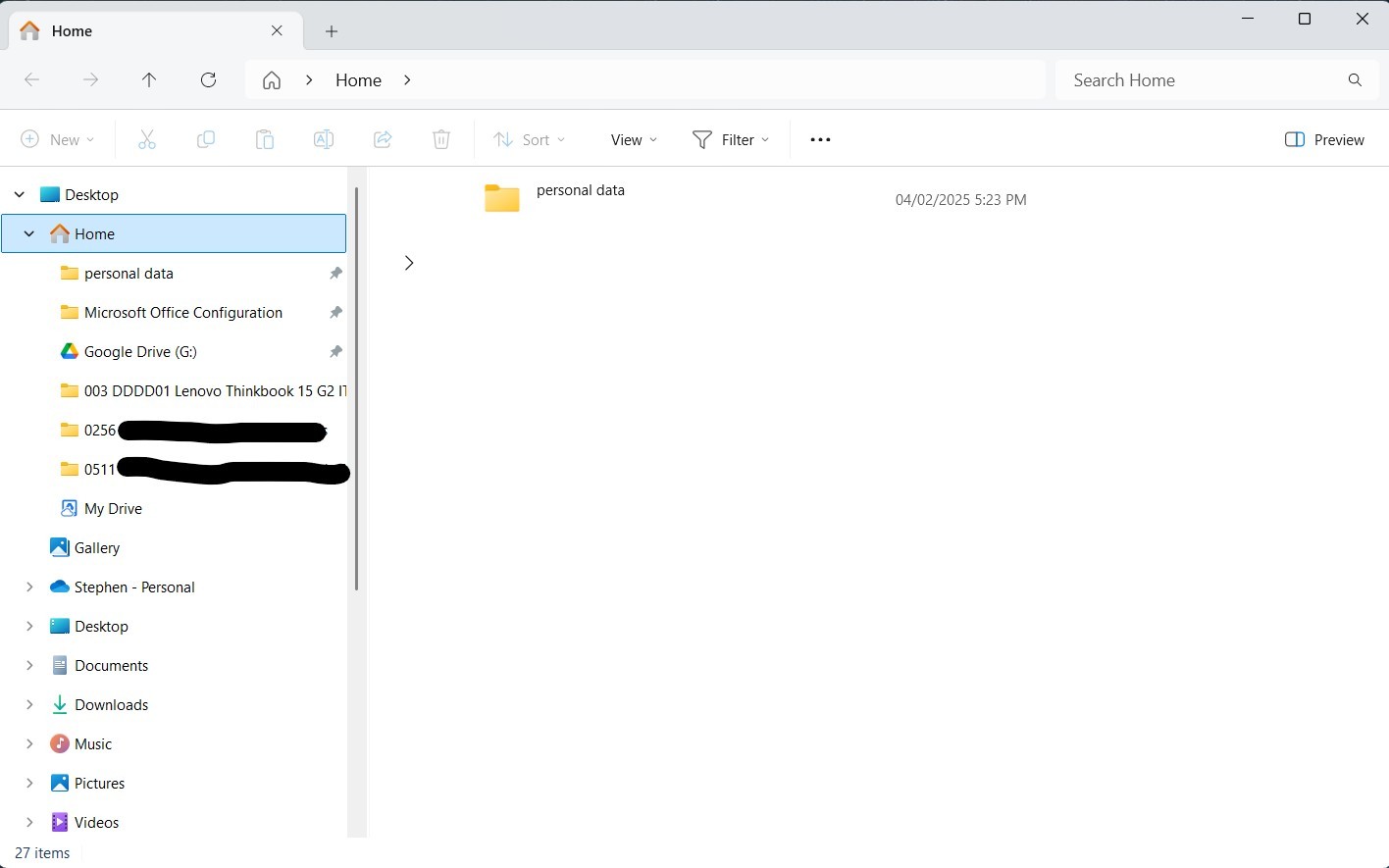Open Google Drive from the sidebar
1389x868 pixels.
[x=140, y=351]
